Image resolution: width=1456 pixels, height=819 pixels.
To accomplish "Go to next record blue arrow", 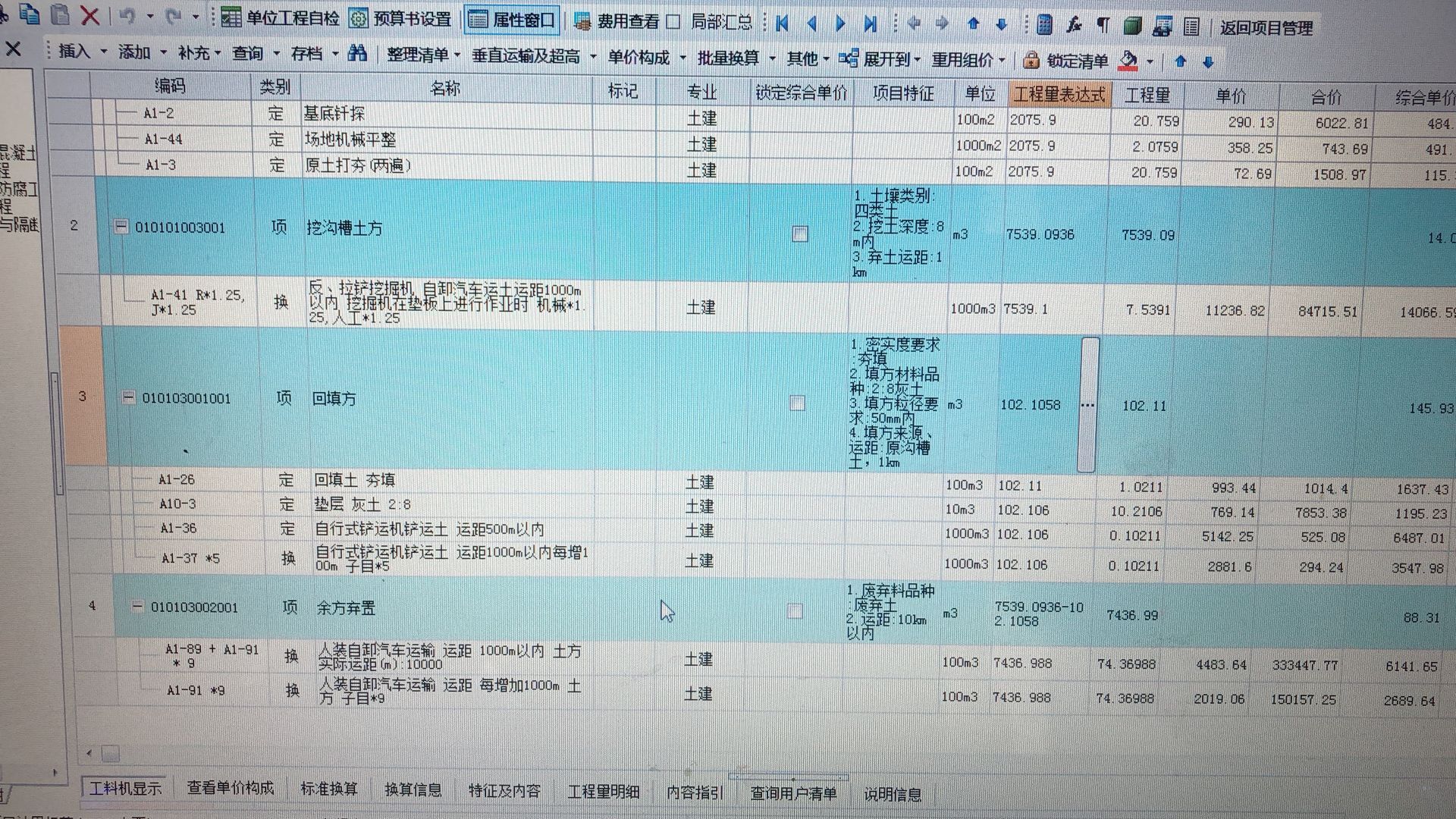I will pyautogui.click(x=840, y=24).
